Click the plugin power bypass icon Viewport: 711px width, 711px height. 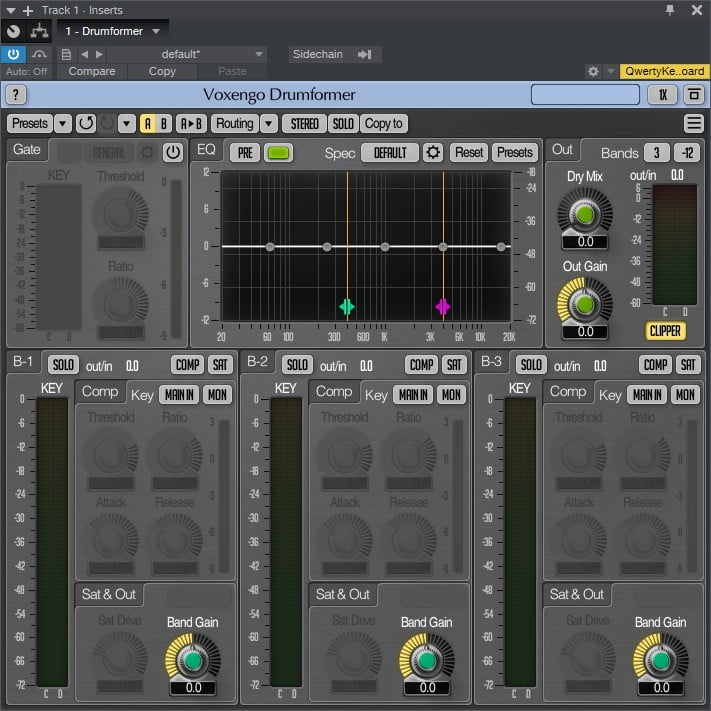point(14,54)
